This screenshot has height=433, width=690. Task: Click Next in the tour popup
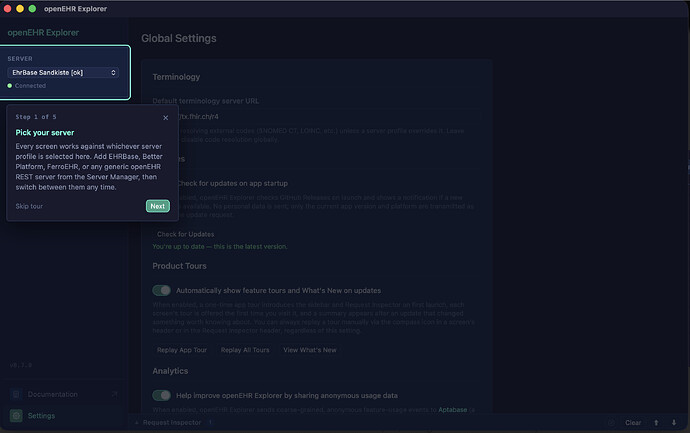click(x=158, y=206)
